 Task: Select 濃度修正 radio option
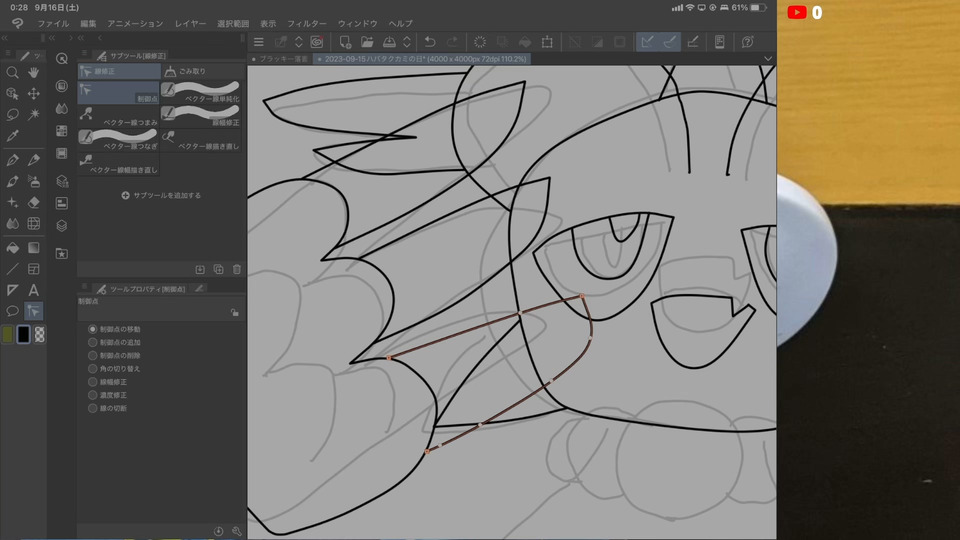point(92,395)
